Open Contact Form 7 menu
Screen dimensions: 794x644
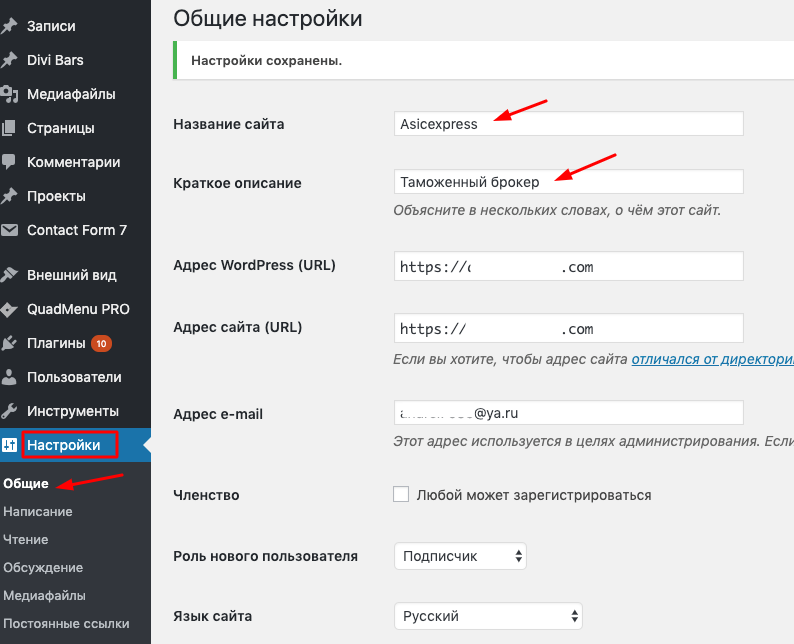[75, 230]
